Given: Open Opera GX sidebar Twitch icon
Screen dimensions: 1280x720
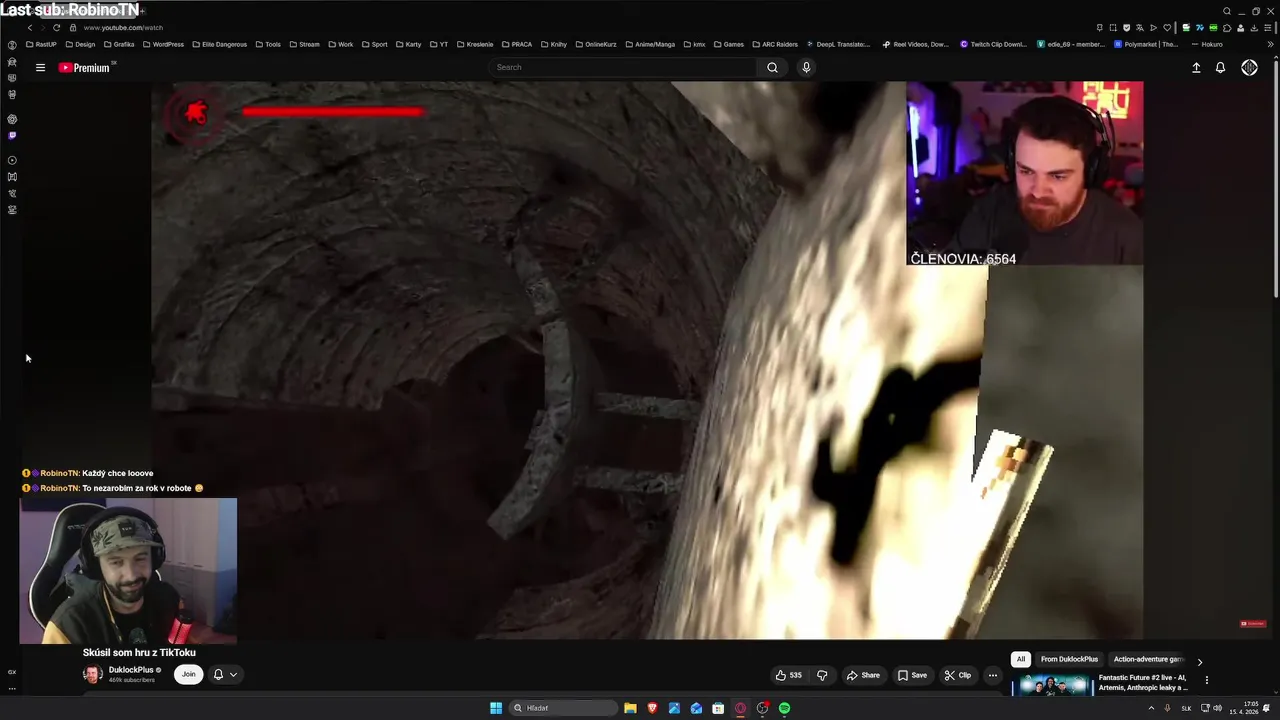Looking at the screenshot, I should point(12,135).
